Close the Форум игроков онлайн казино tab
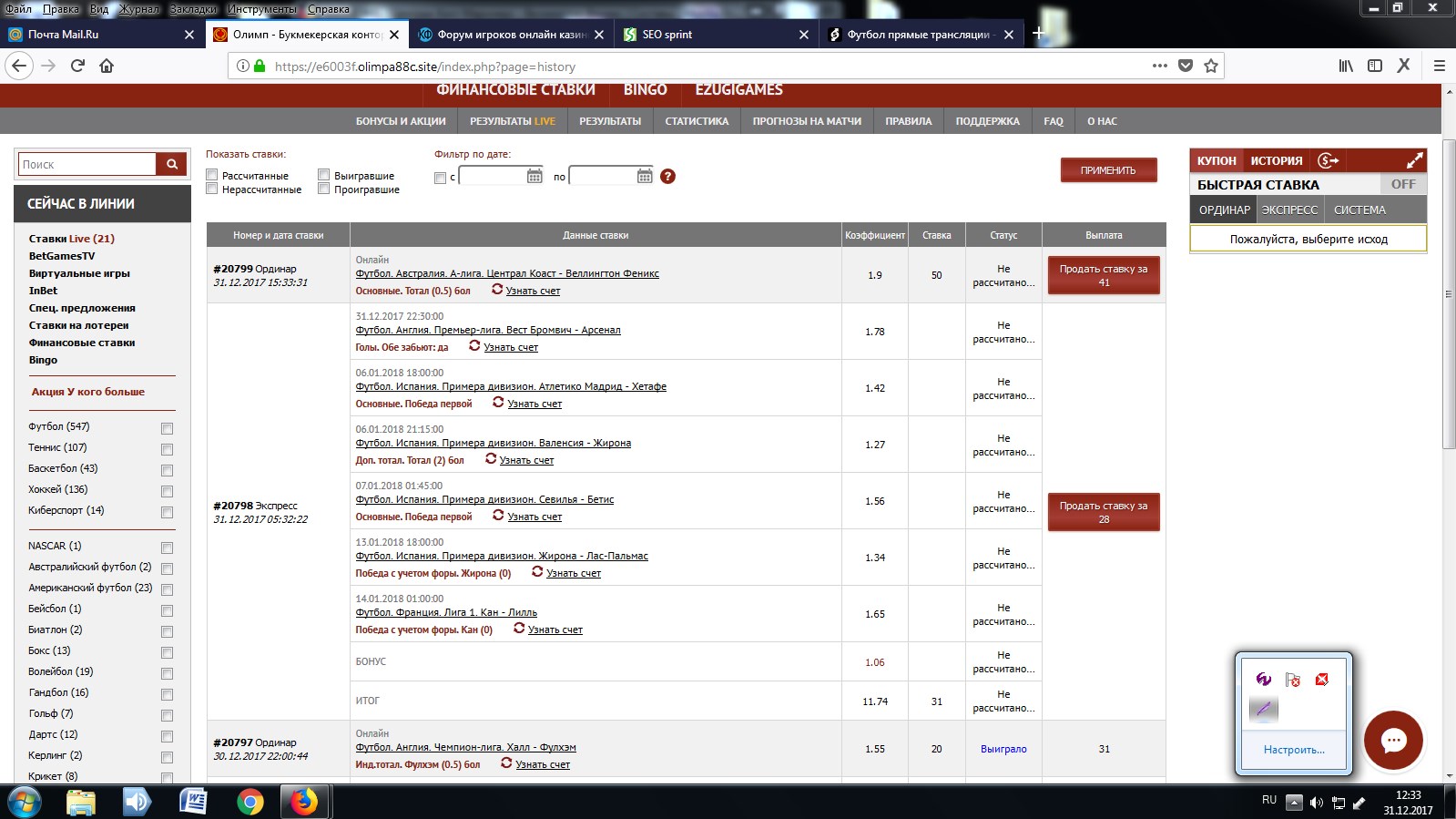 [598, 35]
